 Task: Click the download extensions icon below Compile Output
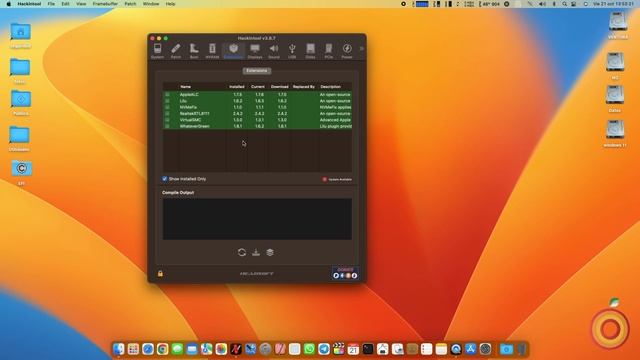256,252
